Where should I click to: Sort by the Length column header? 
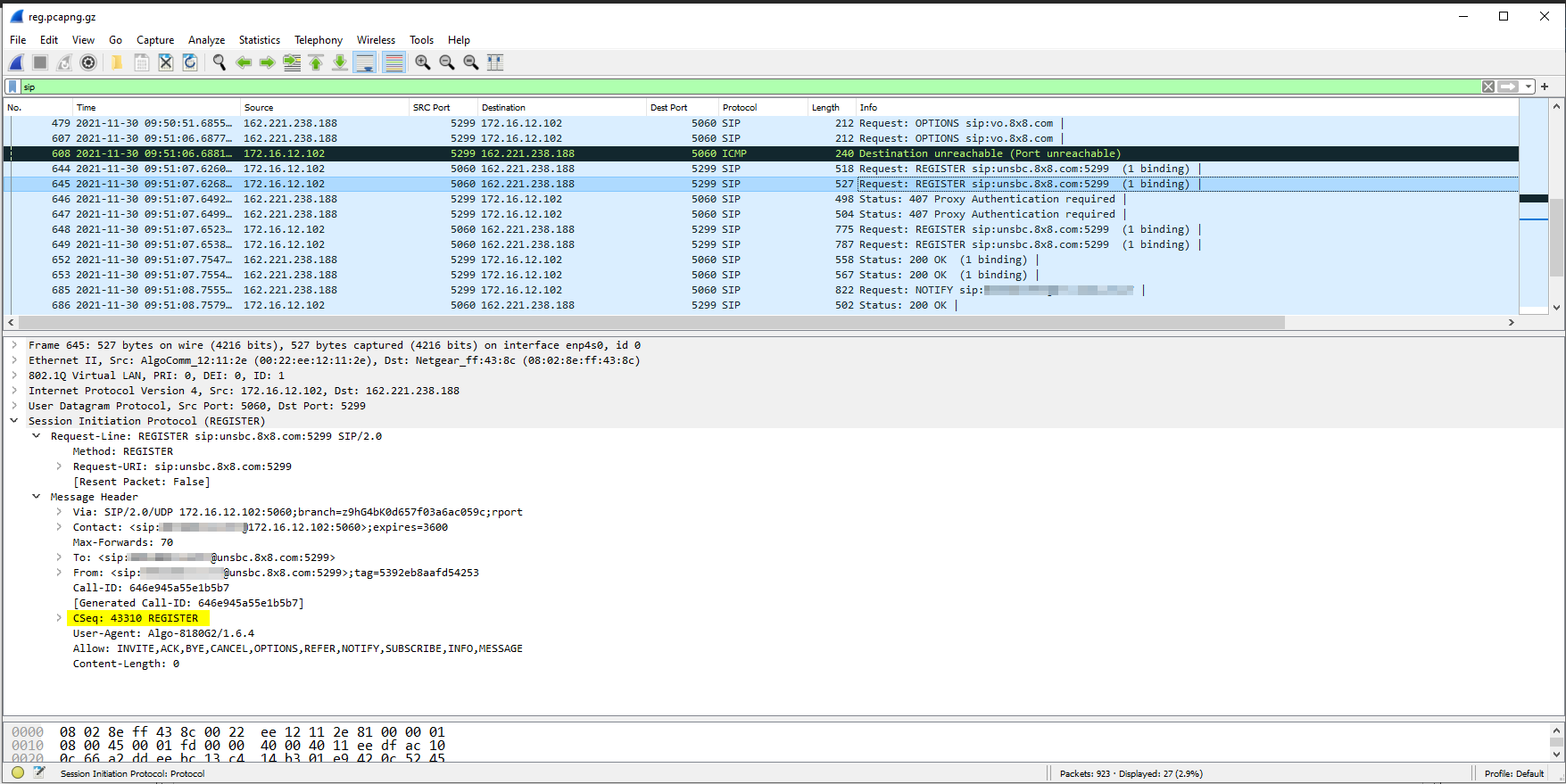(x=832, y=108)
